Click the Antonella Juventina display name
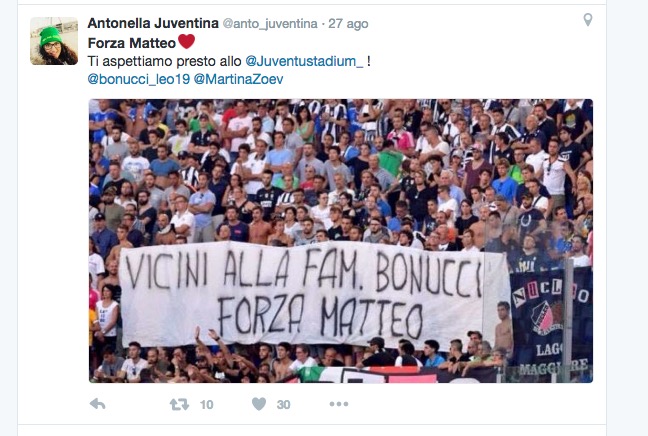648x436 pixels. 153,23
